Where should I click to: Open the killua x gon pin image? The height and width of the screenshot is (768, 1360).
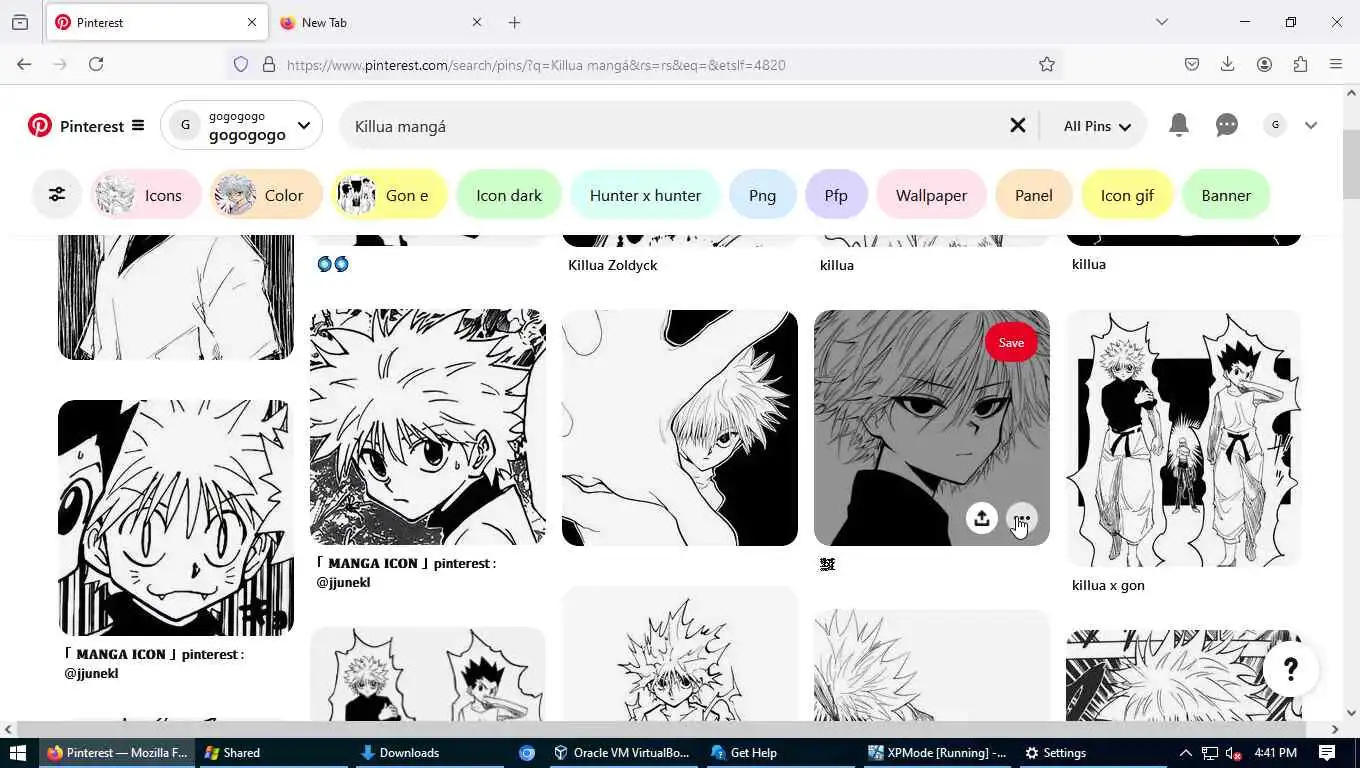tap(1183, 438)
